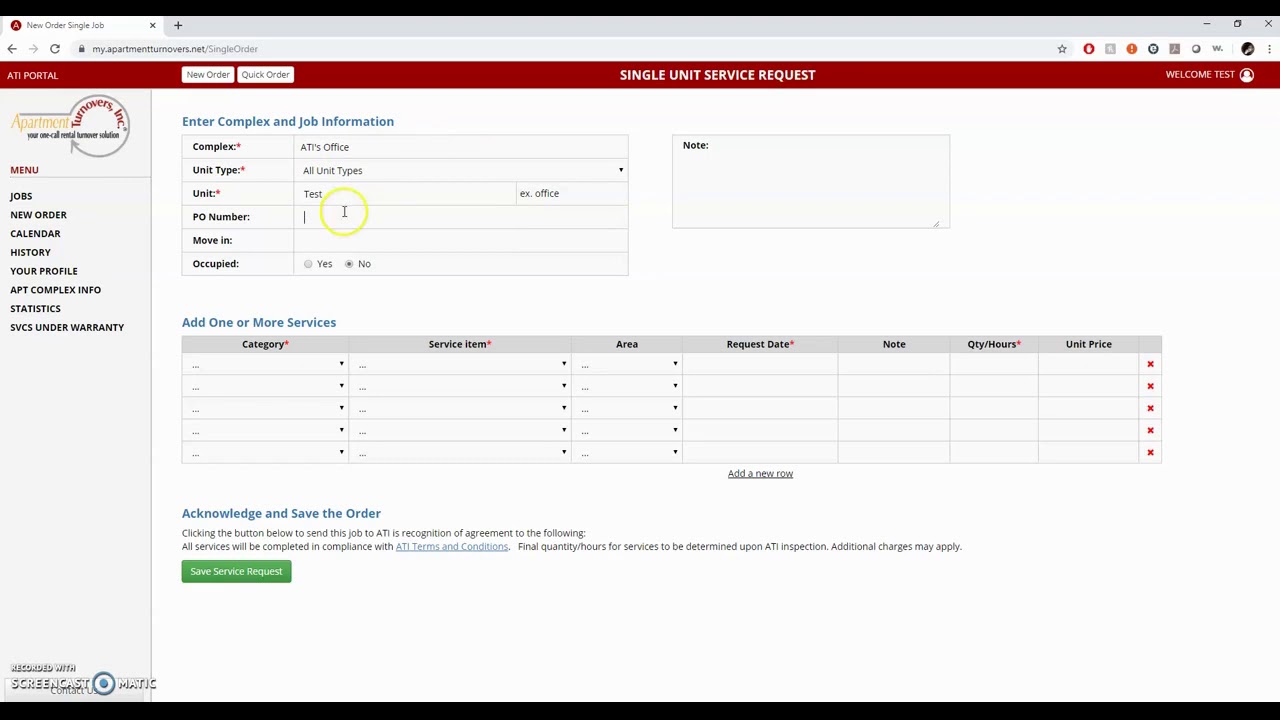Open Apt Complex Info in the sidebar
The image size is (1280, 720).
pos(55,290)
